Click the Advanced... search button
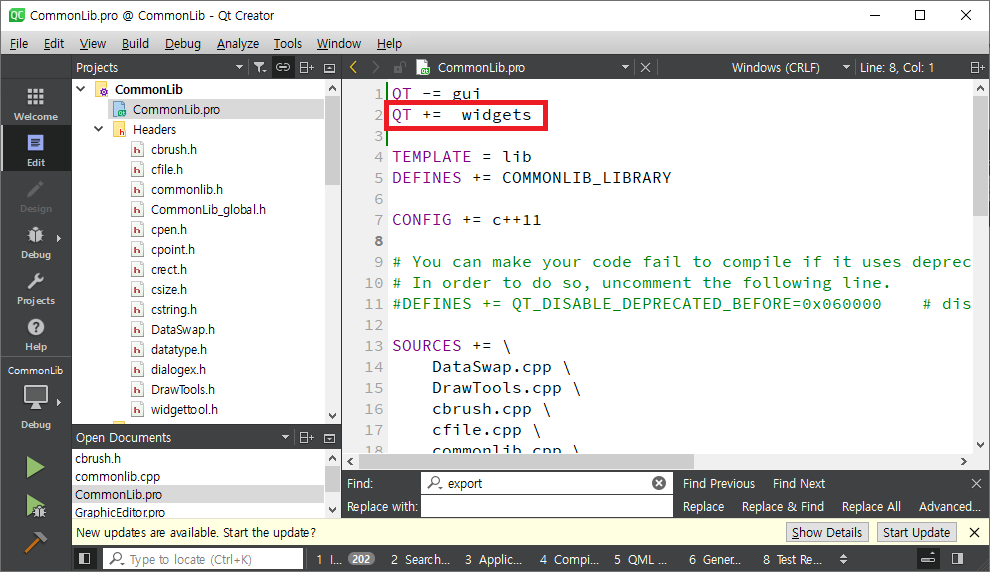The height and width of the screenshot is (572, 990). click(x=949, y=507)
